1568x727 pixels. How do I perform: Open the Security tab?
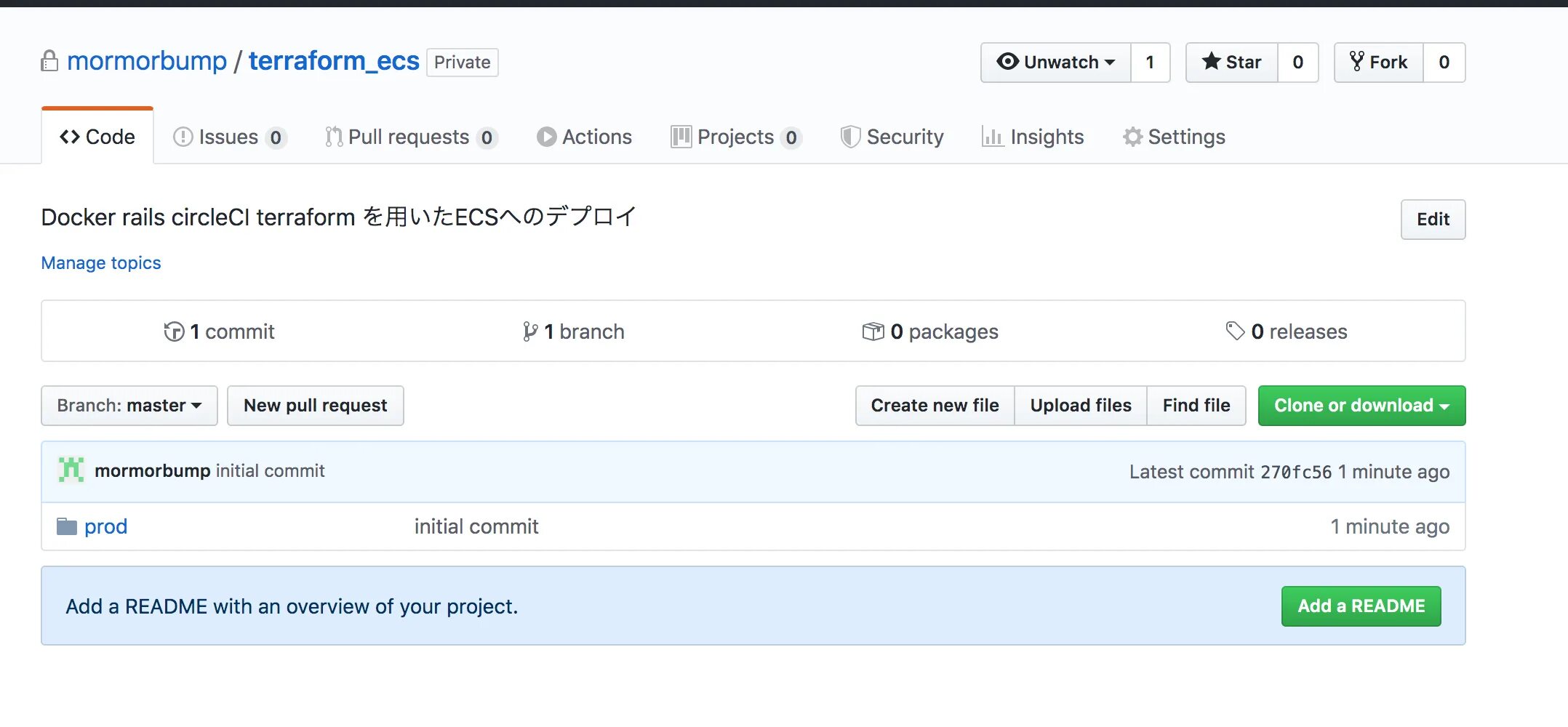892,137
